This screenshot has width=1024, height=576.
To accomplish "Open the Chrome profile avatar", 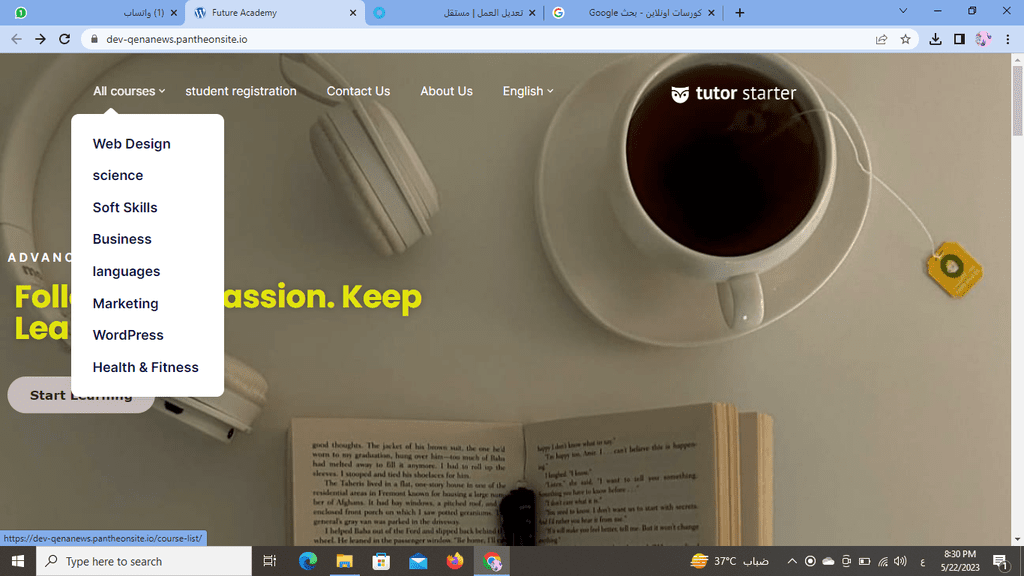I will click(983, 39).
